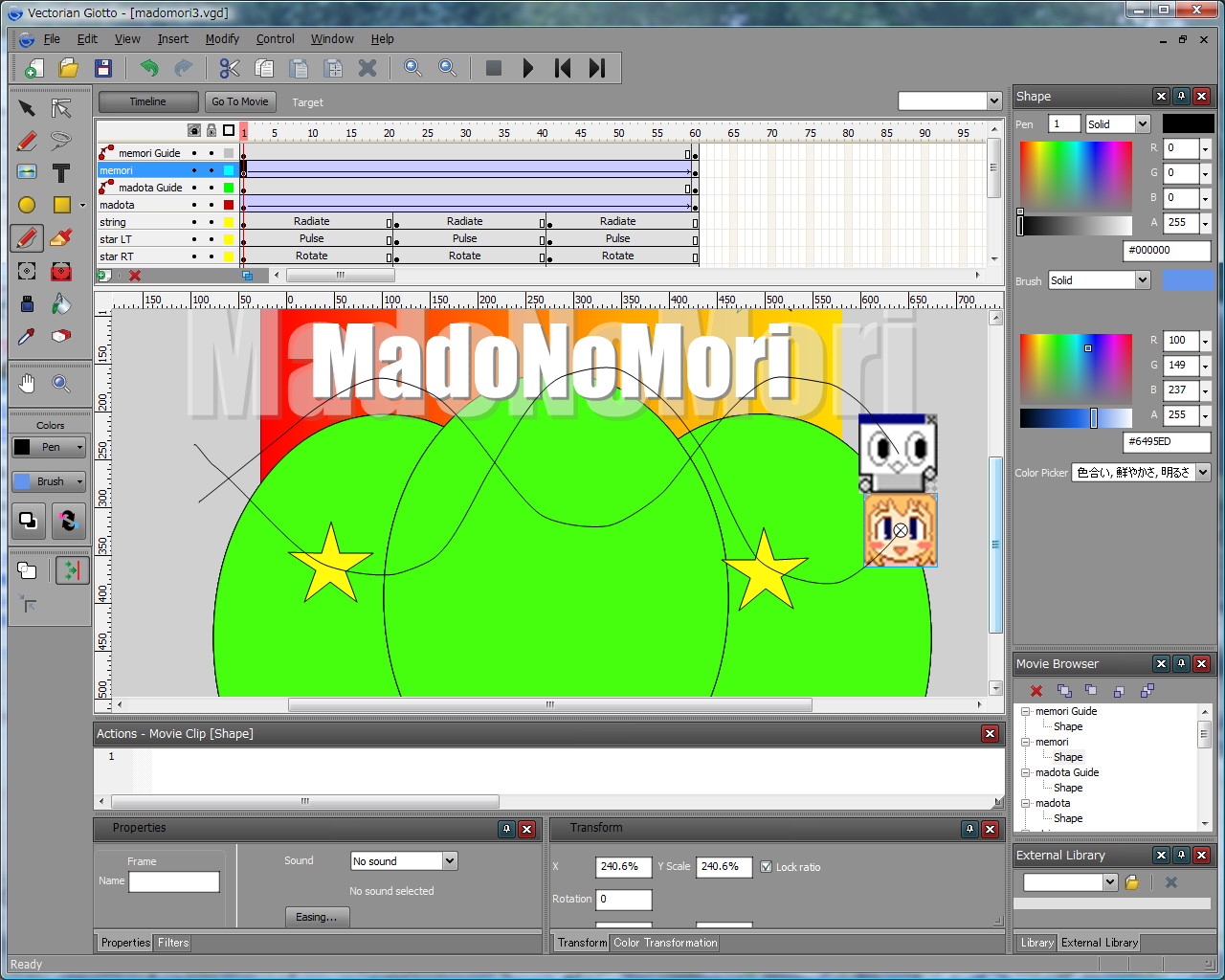
Task: Open the Modify menu
Action: (x=222, y=39)
